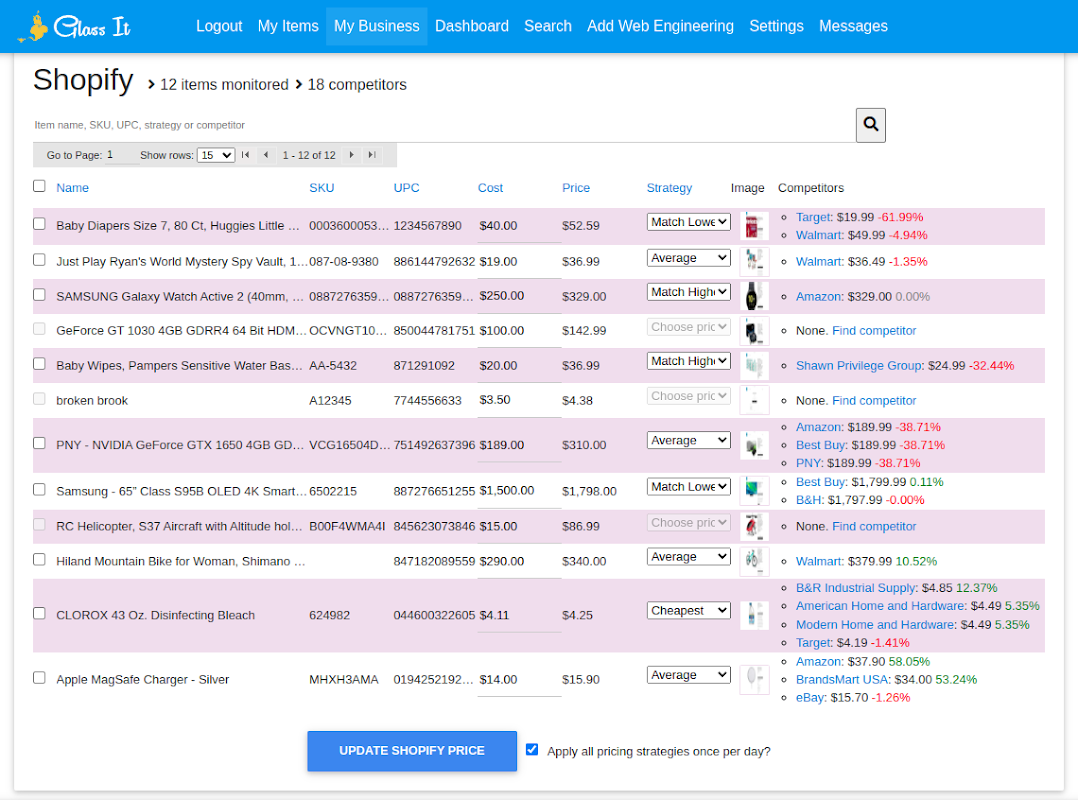Change strategy dropdown for Baby Diapers row
This screenshot has width=1078, height=800.
coord(688,222)
